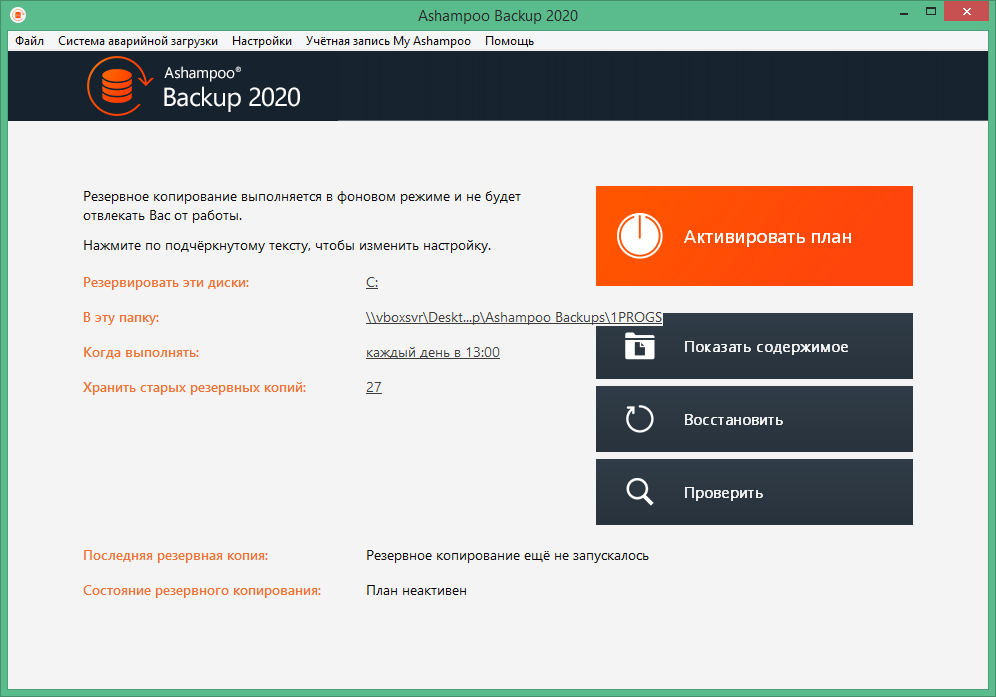
Task: Click the magnifying glass icon beside Проверить
Action: (x=639, y=492)
